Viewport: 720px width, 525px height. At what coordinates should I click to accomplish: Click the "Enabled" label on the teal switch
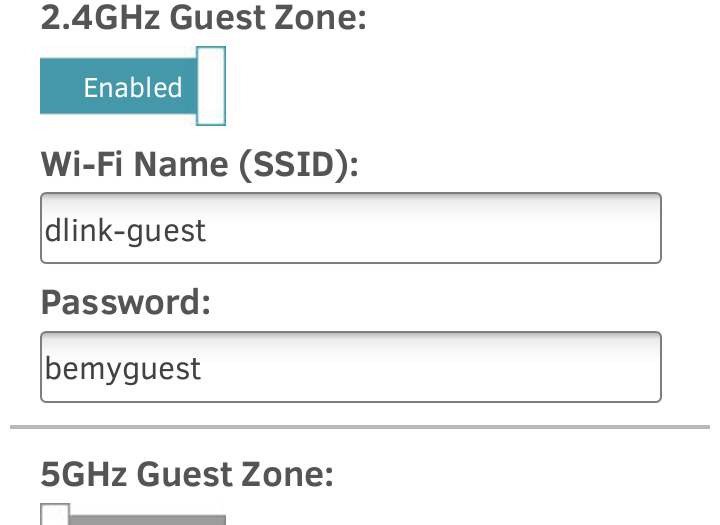click(133, 88)
